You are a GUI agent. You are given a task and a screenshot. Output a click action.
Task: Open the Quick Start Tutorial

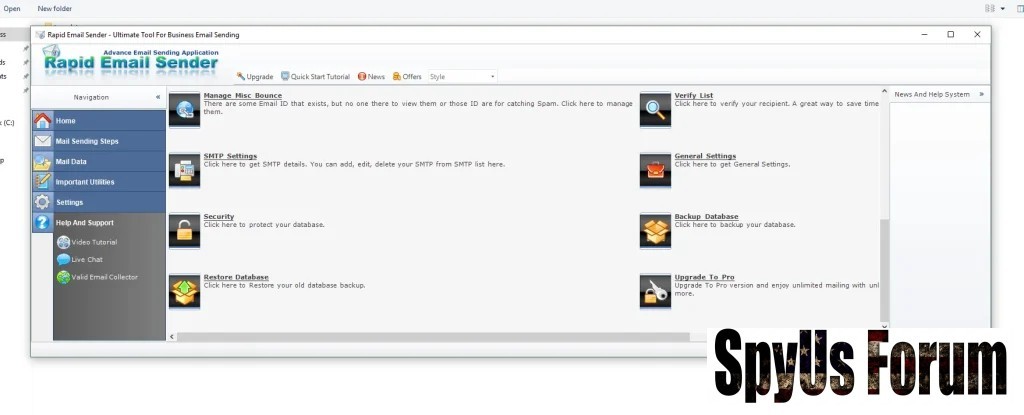[x=315, y=76]
